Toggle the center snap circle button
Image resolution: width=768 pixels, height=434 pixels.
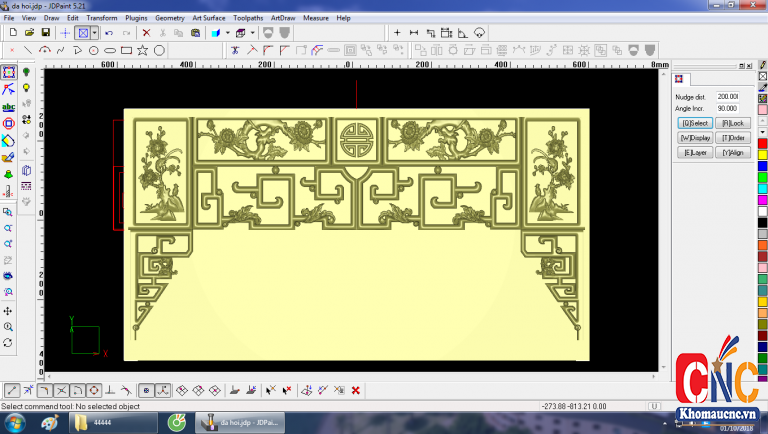pyautogui.click(x=94, y=390)
